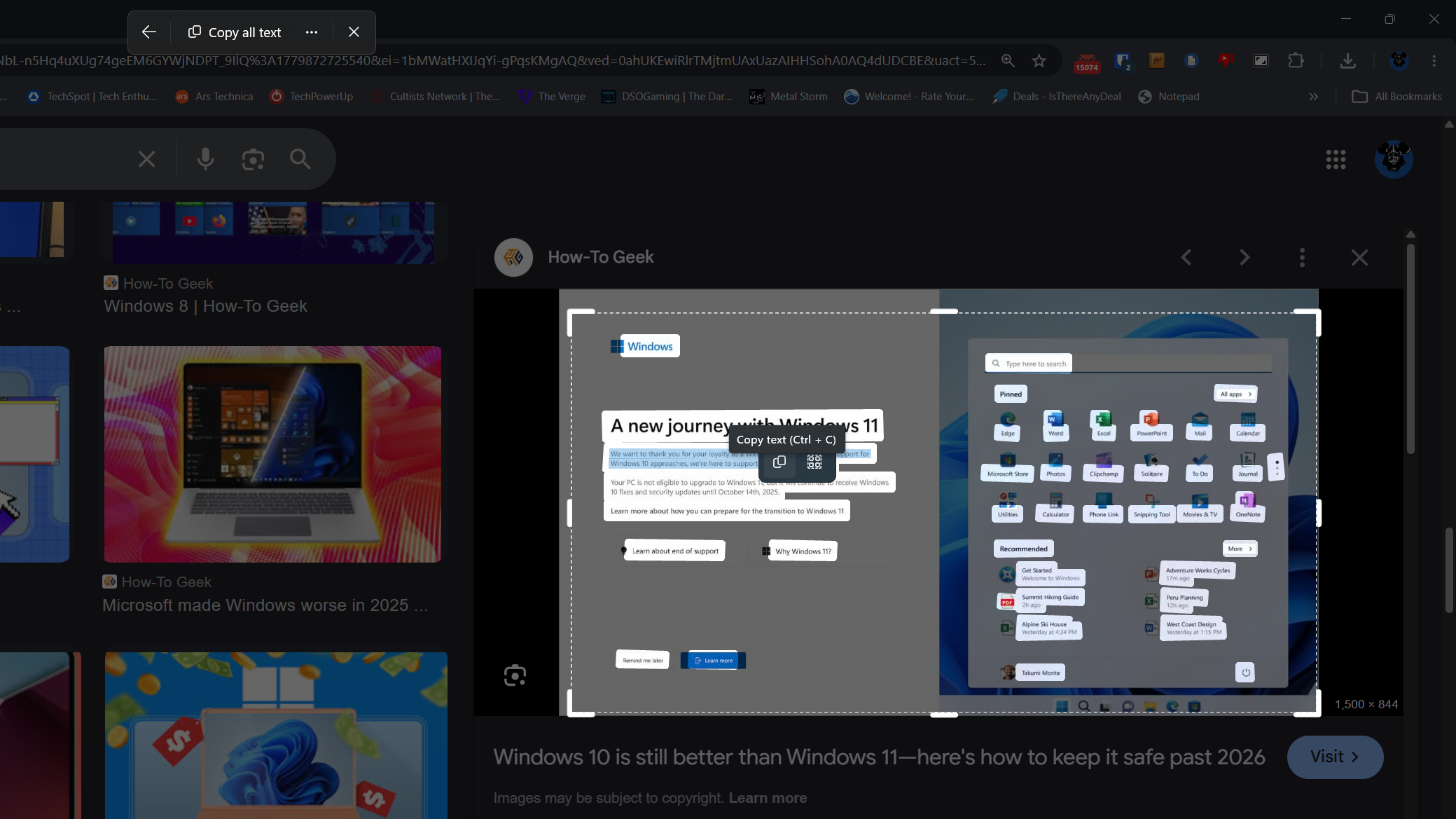Image resolution: width=1456 pixels, height=819 pixels.
Task: Clear the Google search box with X
Action: [x=146, y=159]
